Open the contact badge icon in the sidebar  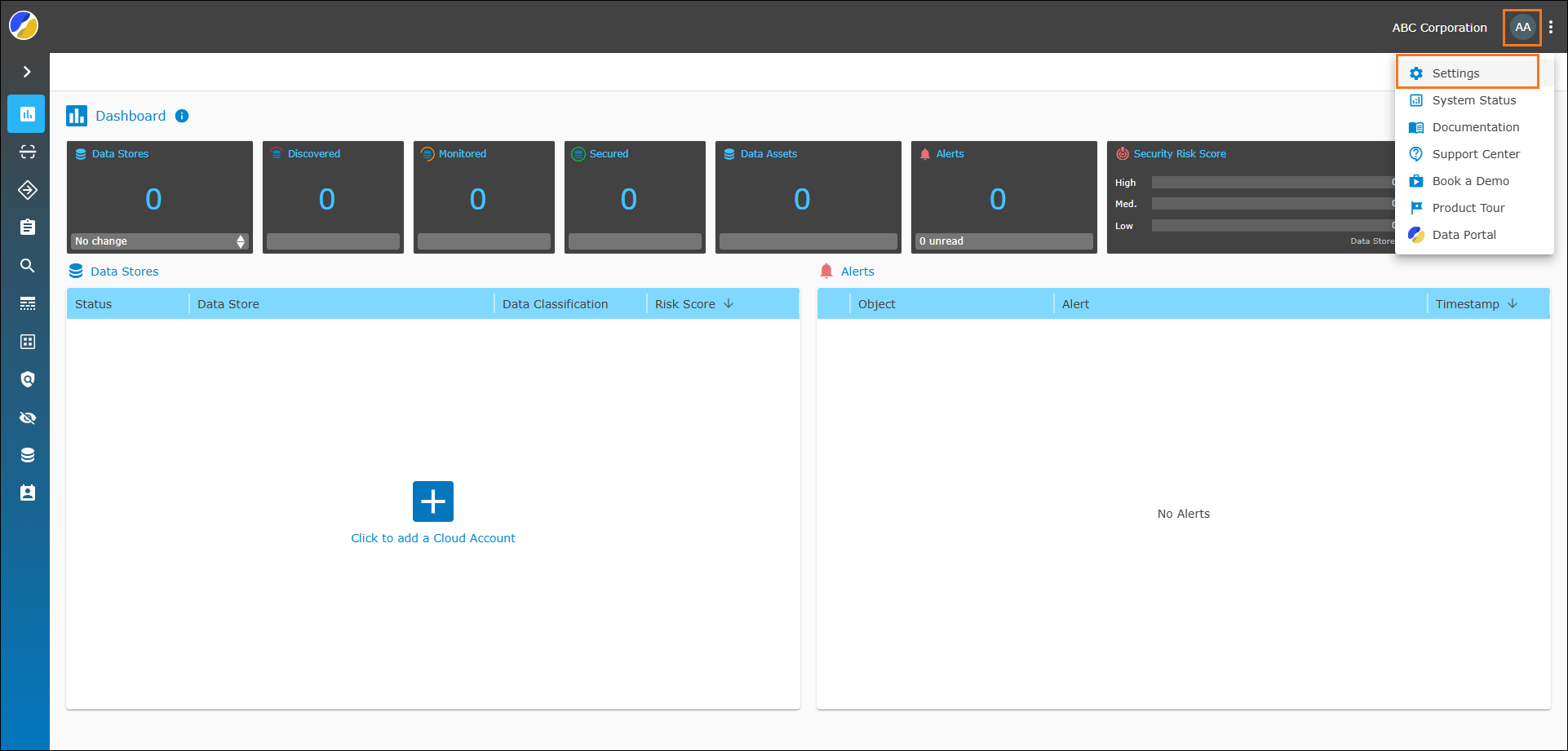coord(27,493)
